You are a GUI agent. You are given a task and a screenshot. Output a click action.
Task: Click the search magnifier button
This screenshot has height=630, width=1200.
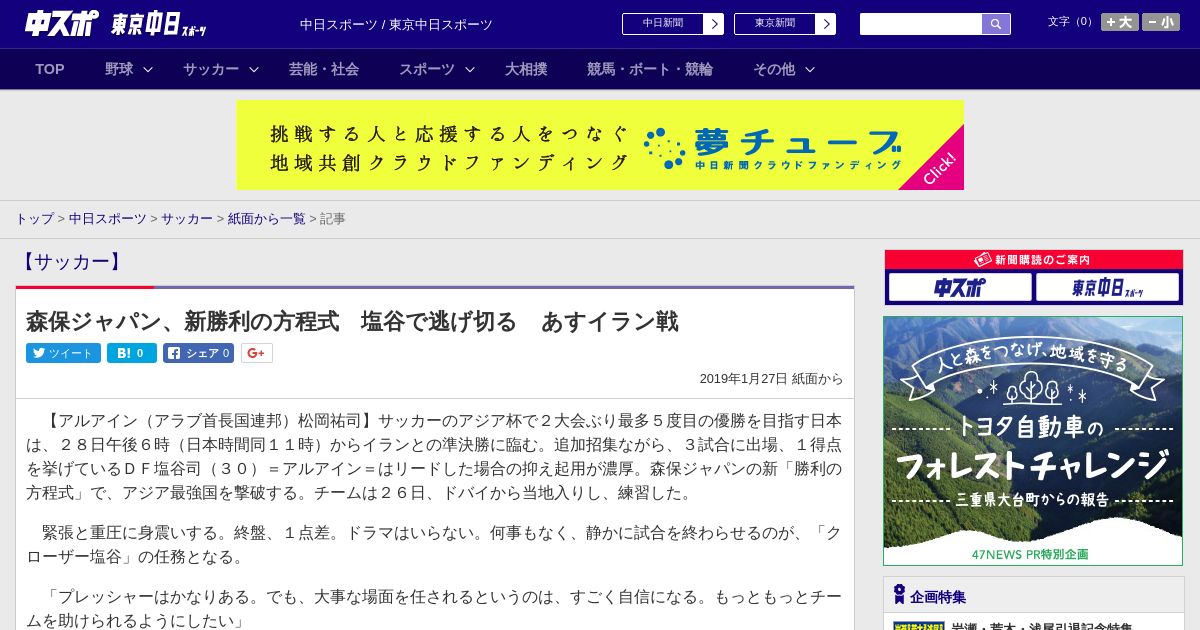[x=996, y=24]
